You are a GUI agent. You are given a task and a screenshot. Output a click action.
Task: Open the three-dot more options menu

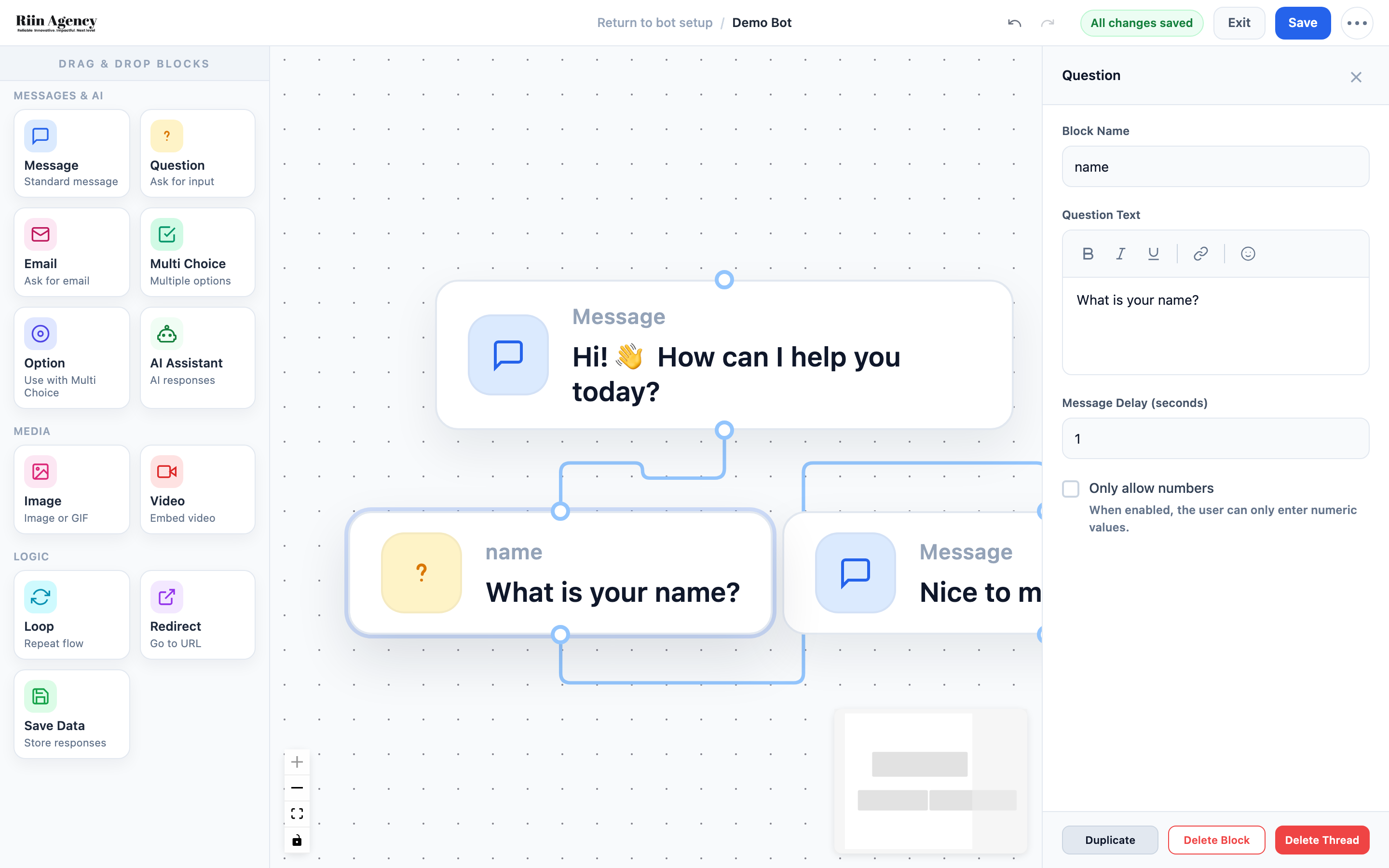click(x=1357, y=23)
